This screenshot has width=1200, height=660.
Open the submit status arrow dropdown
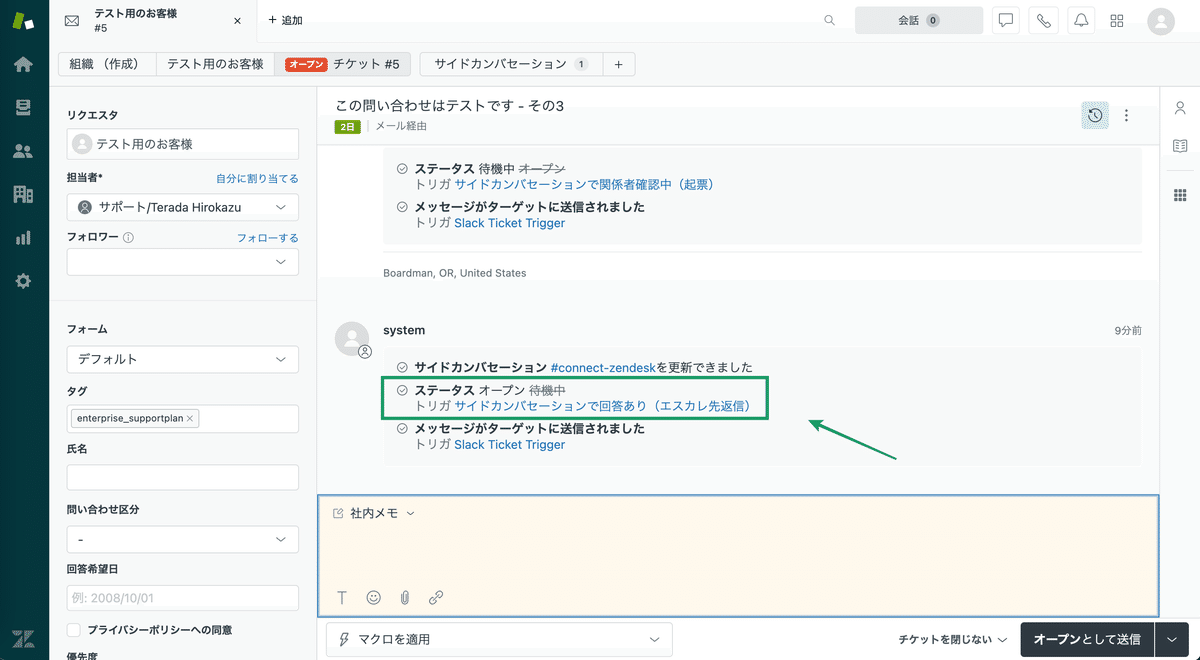1172,639
